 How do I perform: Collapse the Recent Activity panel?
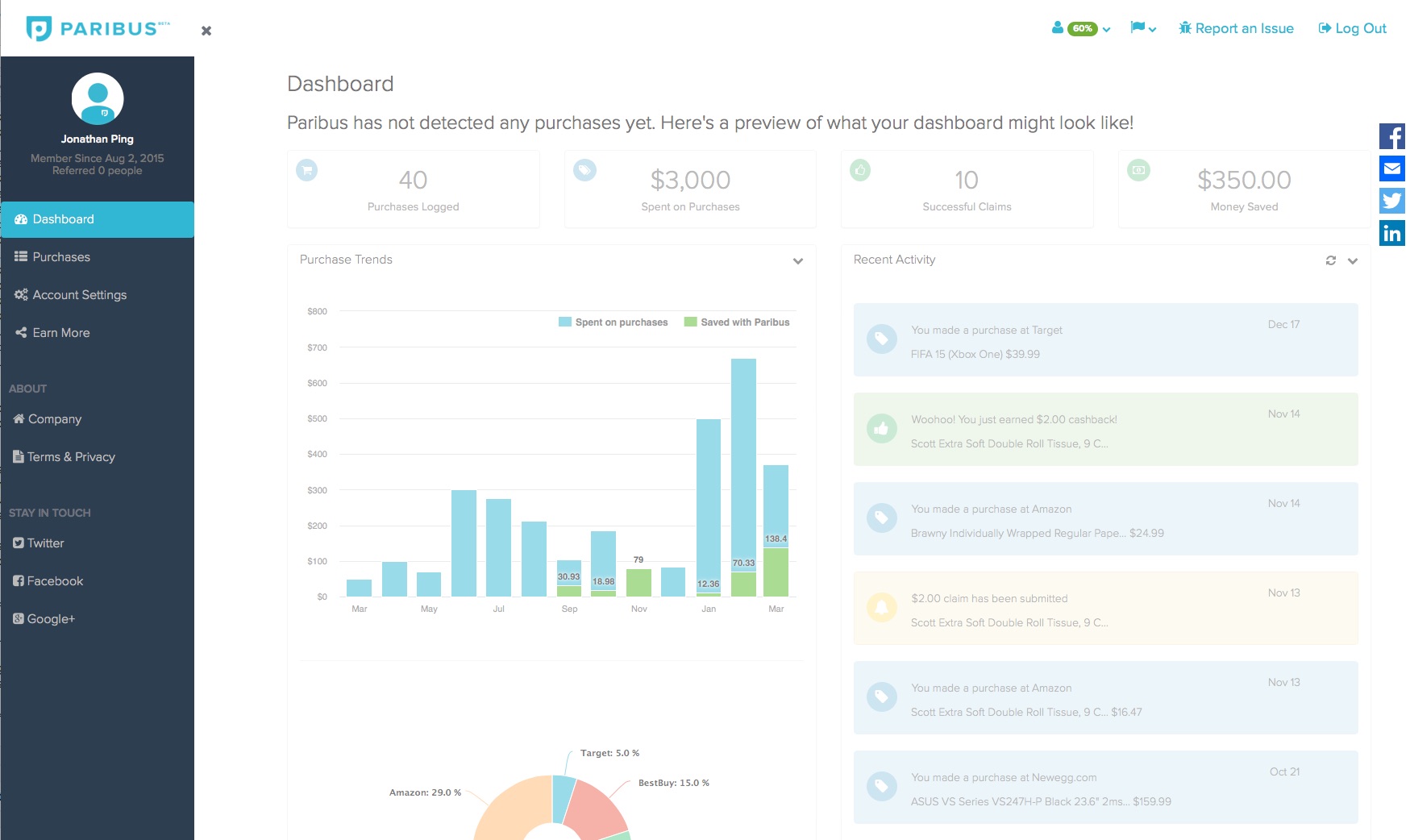(x=1353, y=260)
